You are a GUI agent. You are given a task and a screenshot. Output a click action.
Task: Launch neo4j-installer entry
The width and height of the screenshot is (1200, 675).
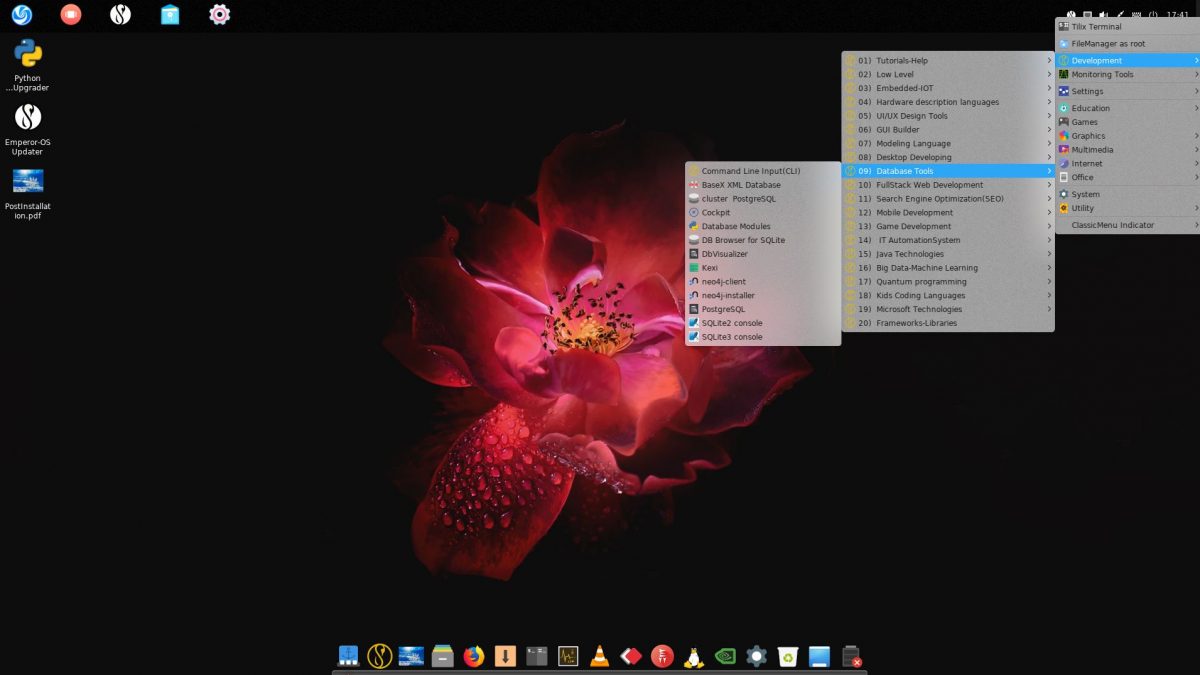coord(763,296)
